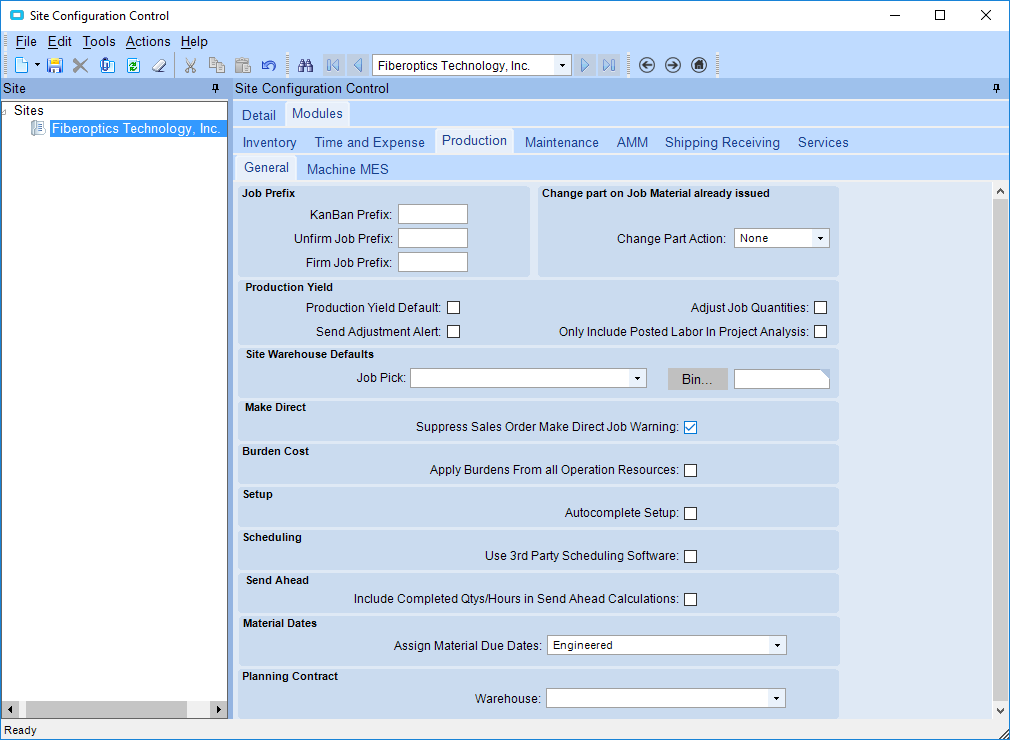Open the Machine MES sub-tab
The image size is (1010, 740).
pos(347,169)
